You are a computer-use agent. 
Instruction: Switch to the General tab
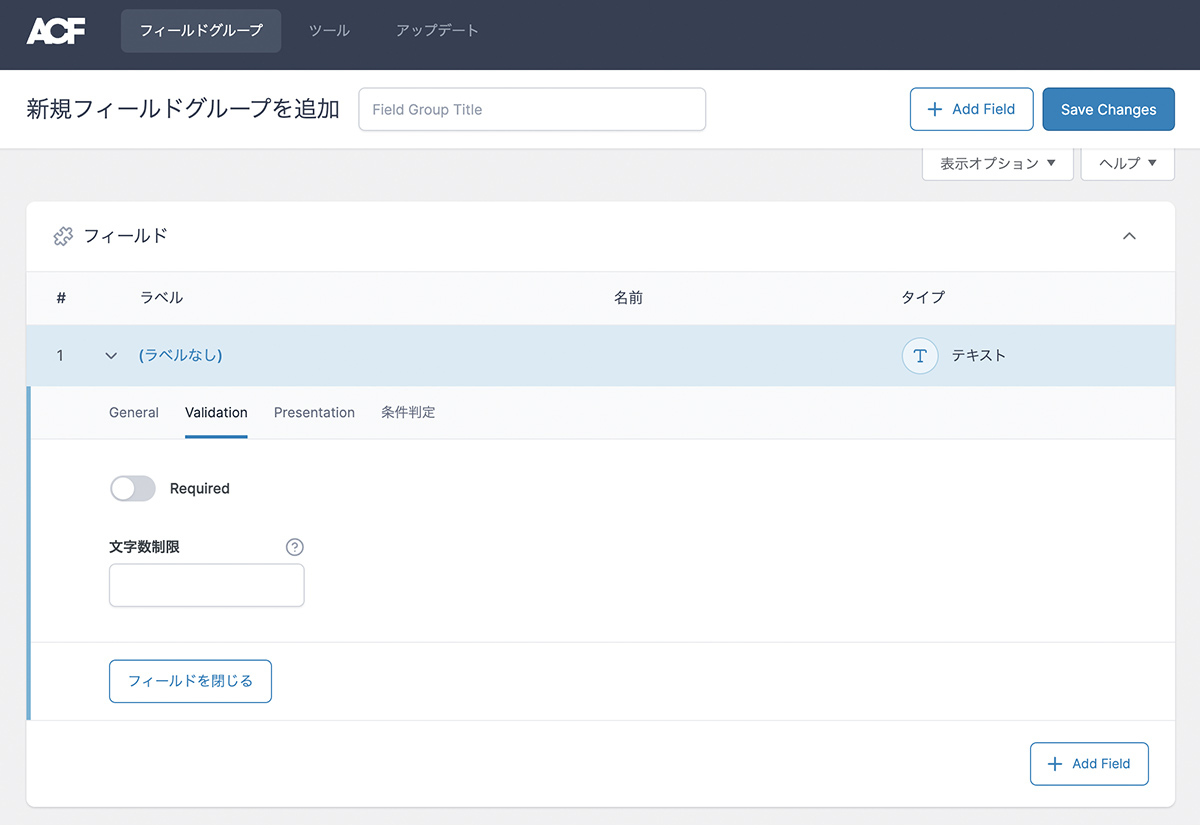pyautogui.click(x=134, y=413)
